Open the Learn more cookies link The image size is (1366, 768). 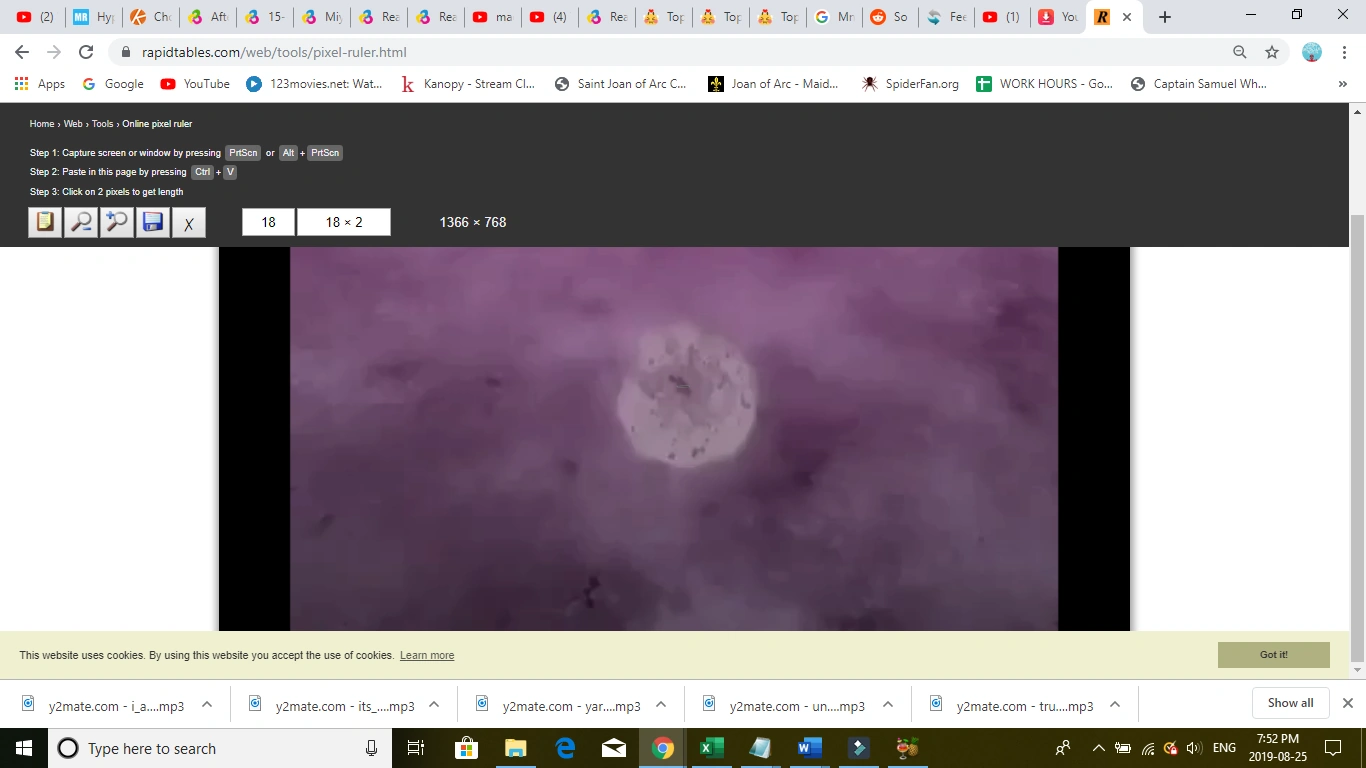[427, 656]
